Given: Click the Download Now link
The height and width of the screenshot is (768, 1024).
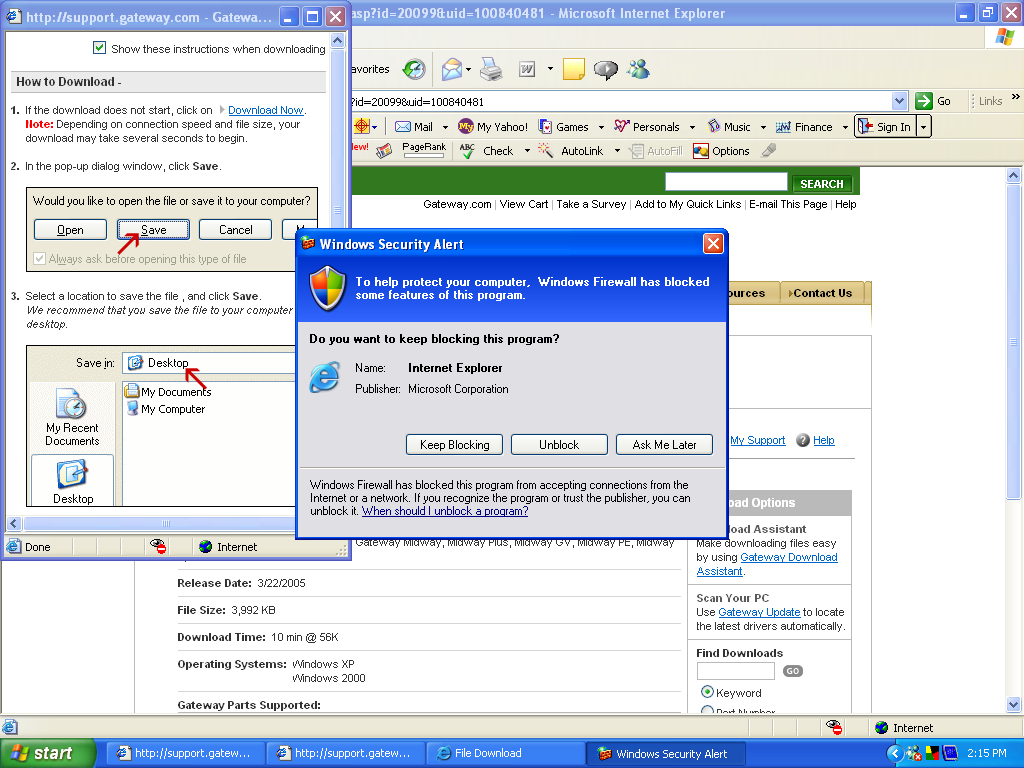Looking at the screenshot, I should [x=265, y=110].
